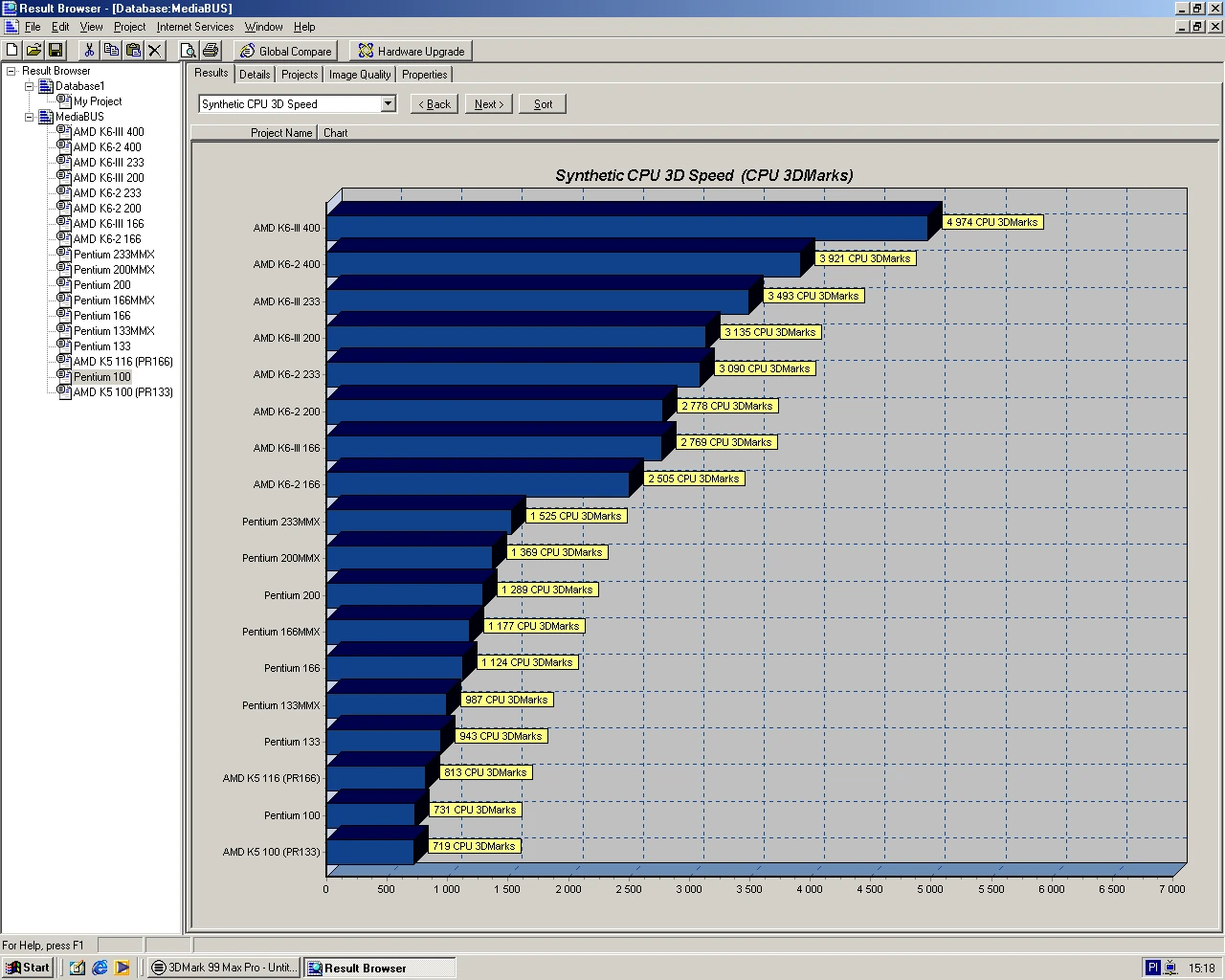1225x980 pixels.
Task: Click the Open folder toolbar icon
Action: point(33,51)
